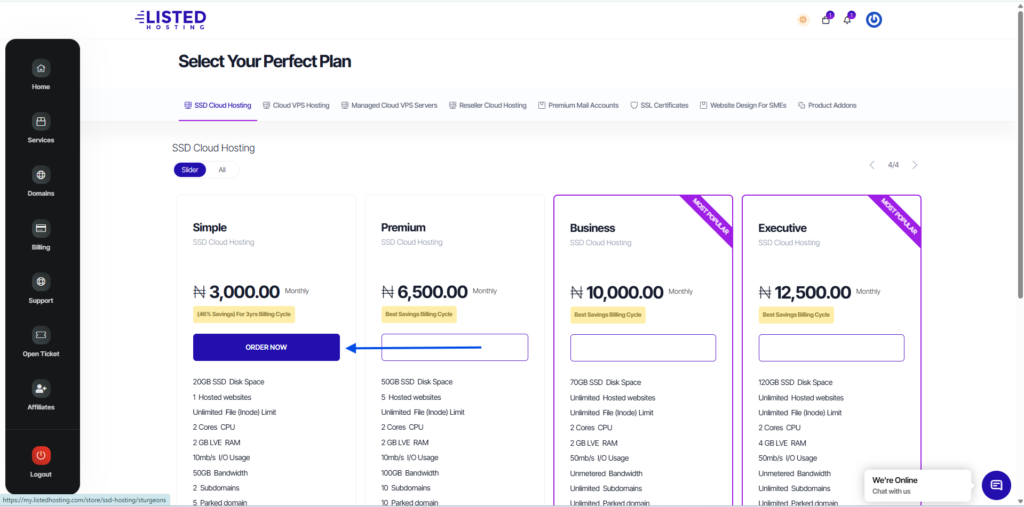Screen dimensions: 1024x507
Task: Toggle the light/dark theme sun icon
Action: click(803, 19)
